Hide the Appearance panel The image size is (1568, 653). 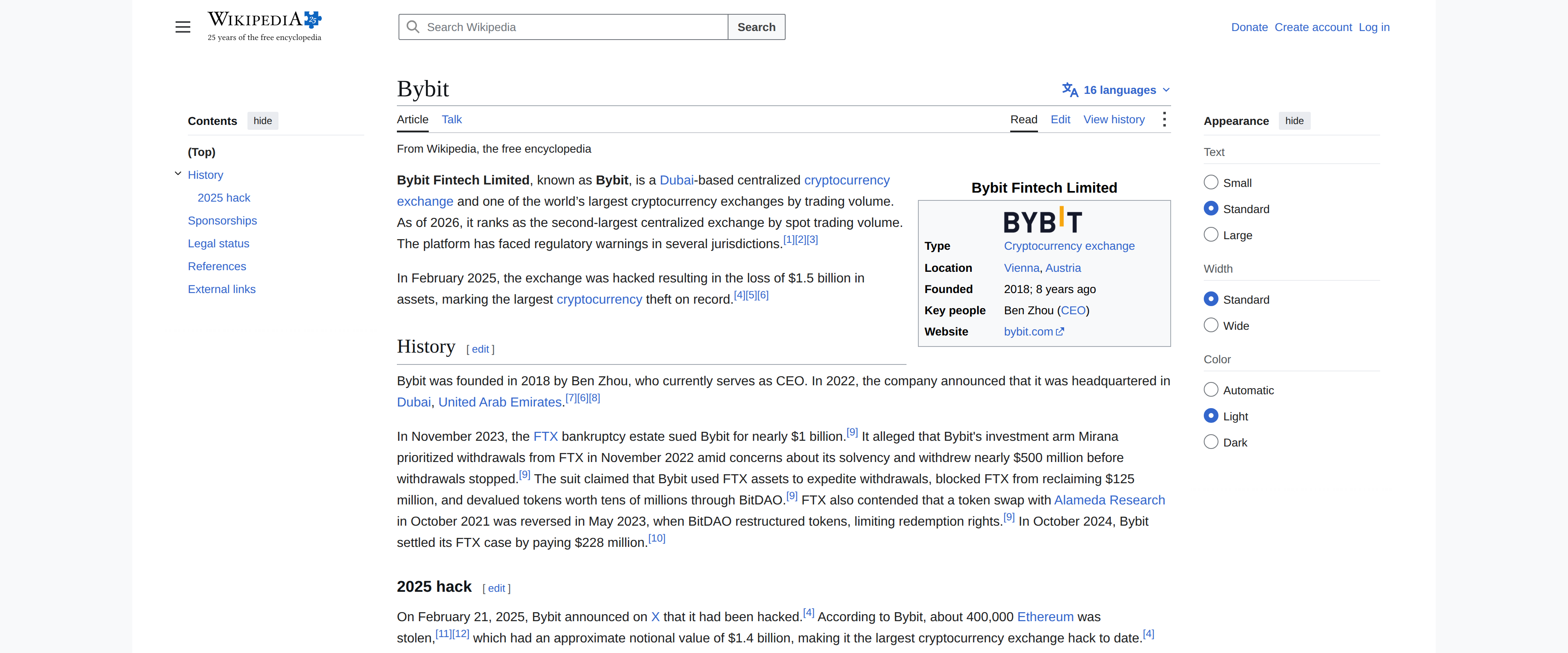pos(1294,120)
